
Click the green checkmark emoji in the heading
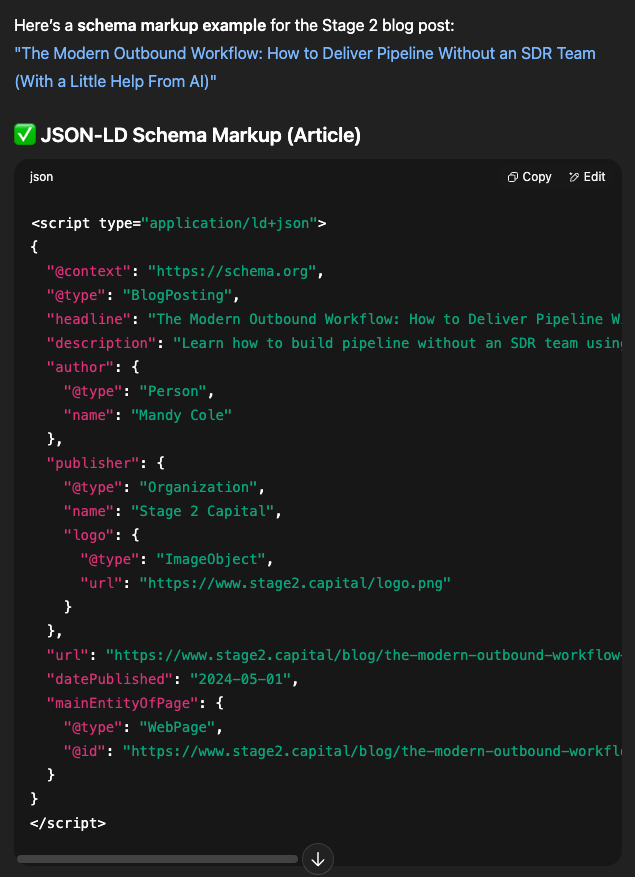(x=25, y=135)
